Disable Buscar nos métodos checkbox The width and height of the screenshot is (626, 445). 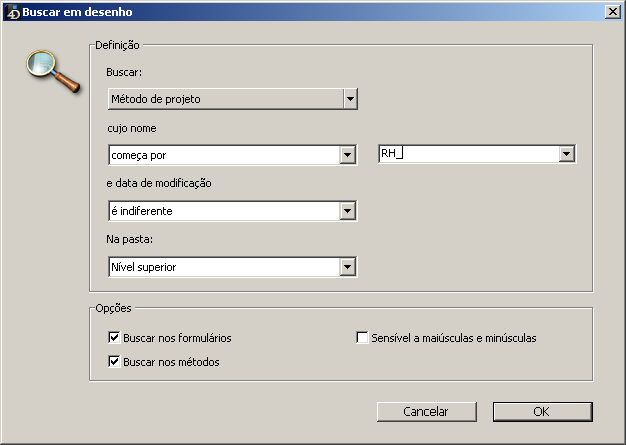point(114,361)
